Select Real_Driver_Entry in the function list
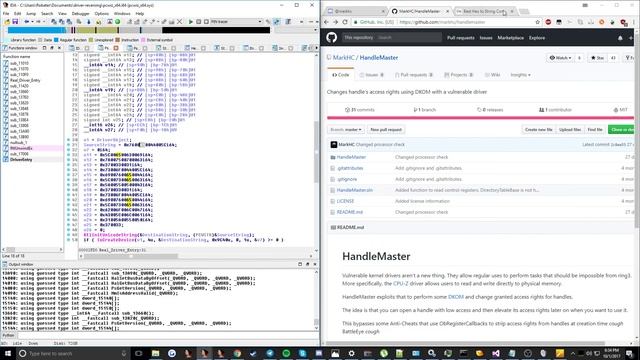 tap(25, 80)
